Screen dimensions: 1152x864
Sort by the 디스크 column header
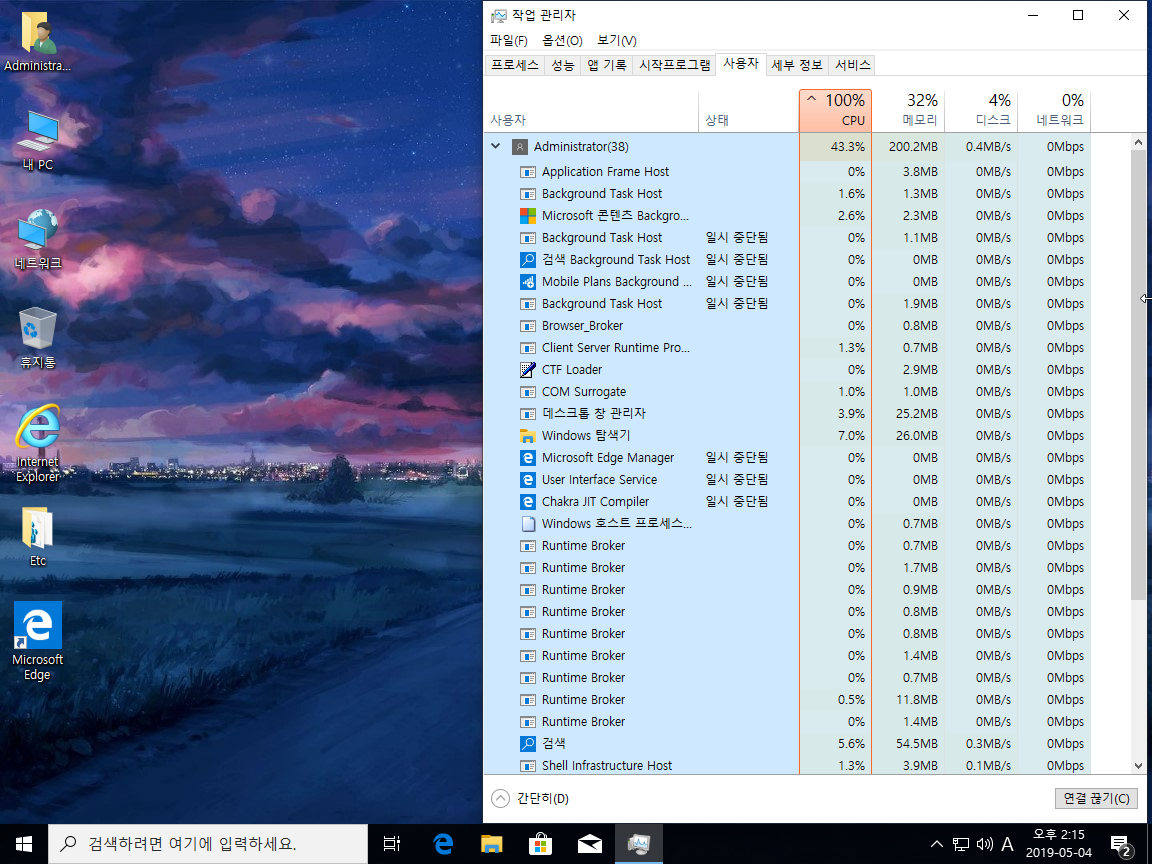click(x=981, y=110)
